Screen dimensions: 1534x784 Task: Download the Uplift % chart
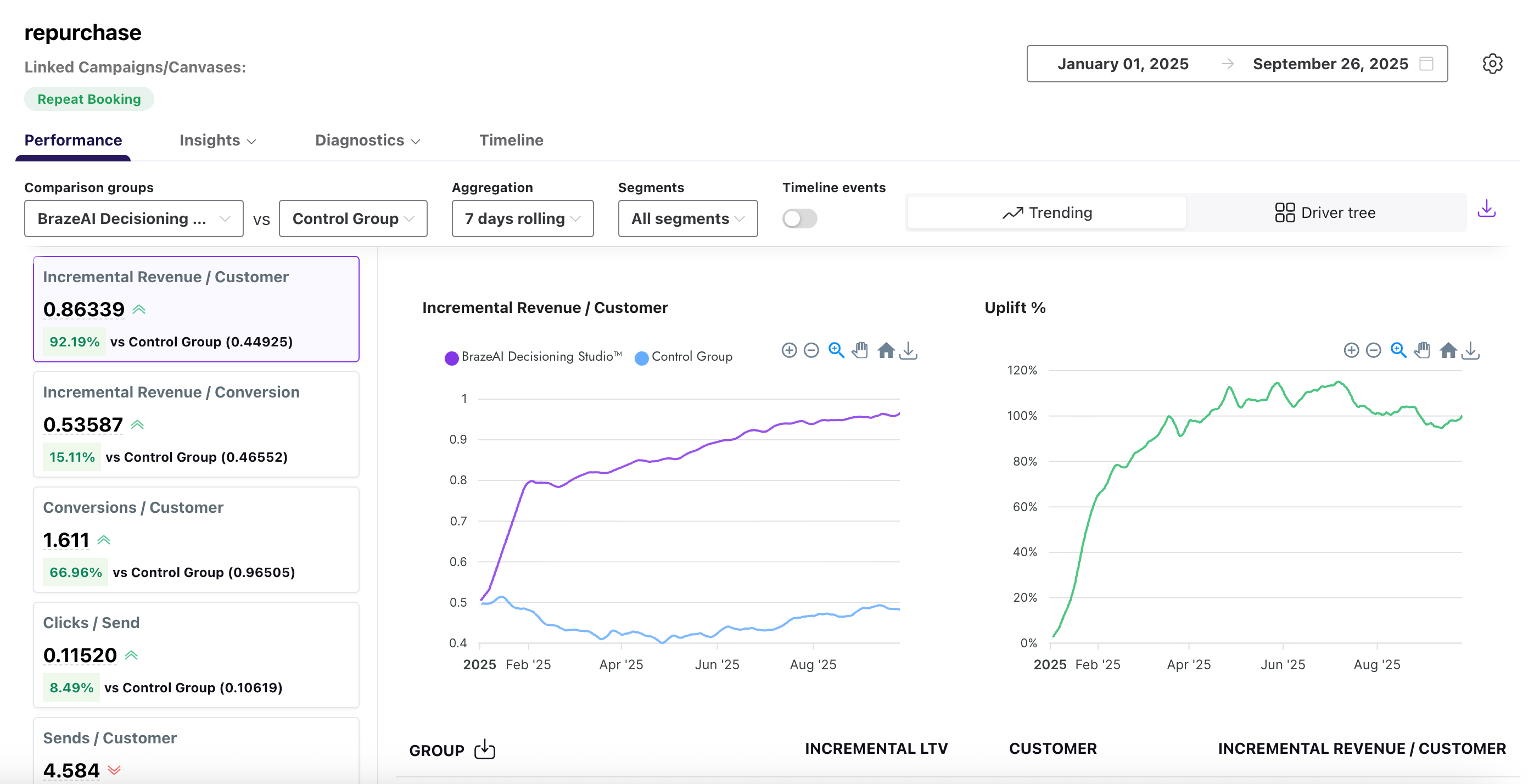(x=1471, y=350)
